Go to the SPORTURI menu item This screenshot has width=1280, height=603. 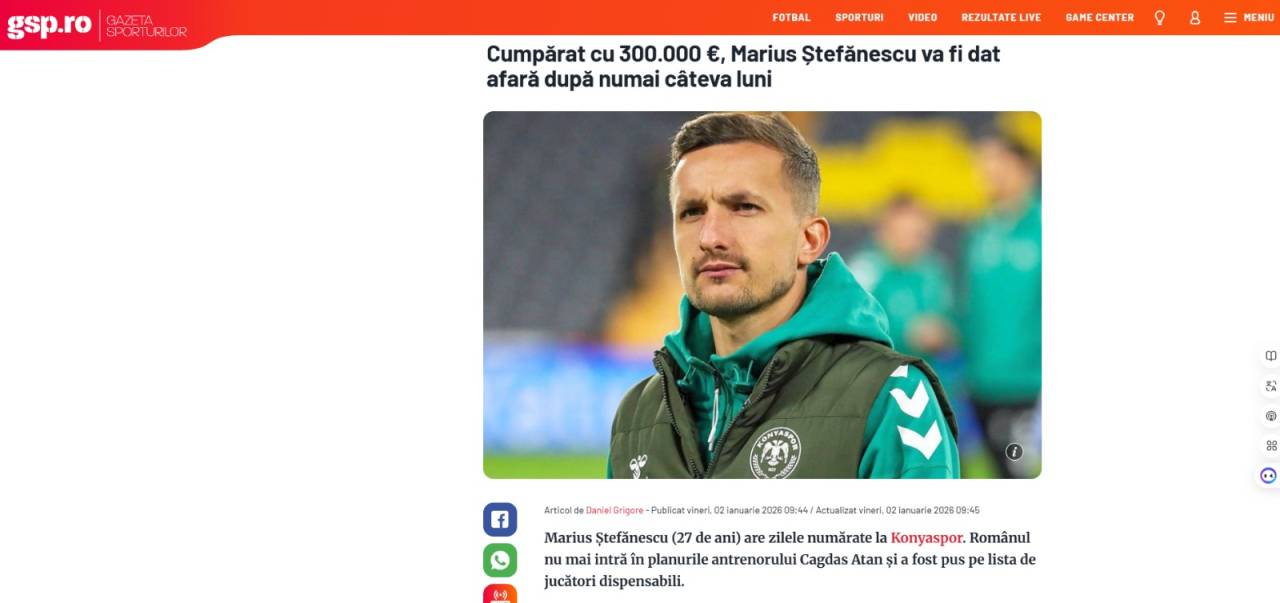tap(859, 17)
